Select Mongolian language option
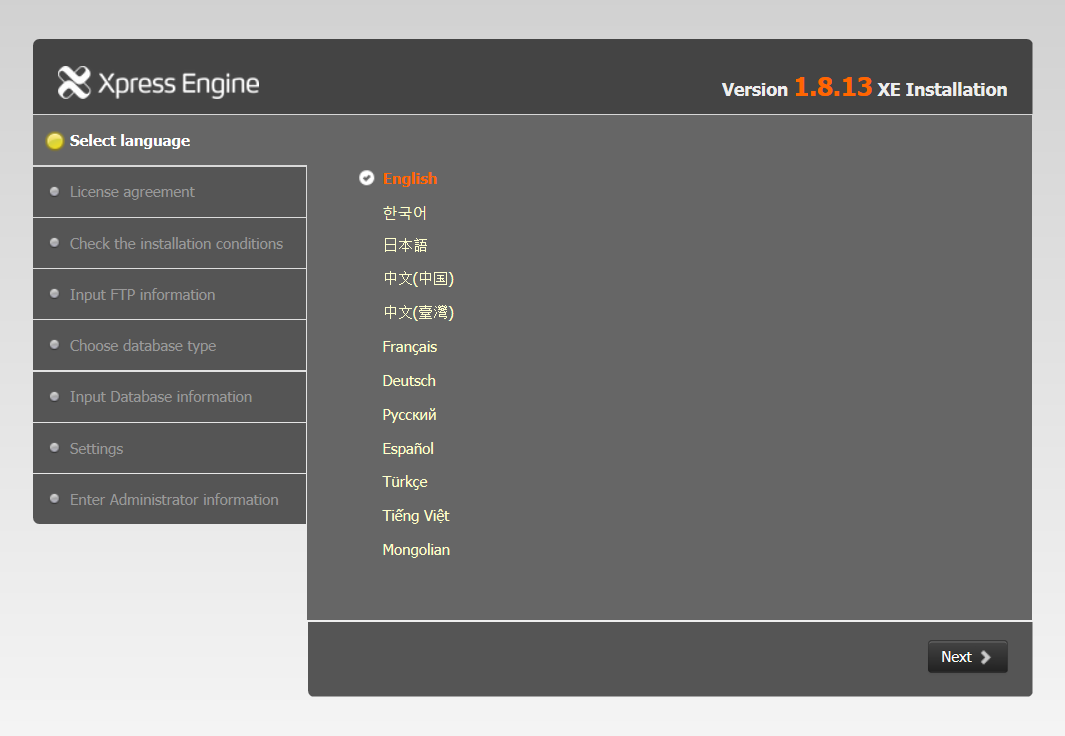 coord(415,550)
